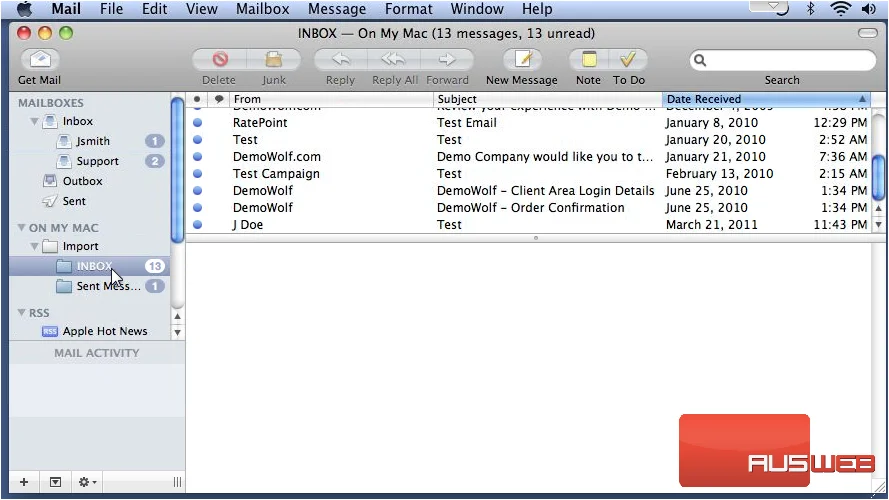This screenshot has height=500, width=889.
Task: Open the Wi-Fi status icon
Action: click(840, 9)
